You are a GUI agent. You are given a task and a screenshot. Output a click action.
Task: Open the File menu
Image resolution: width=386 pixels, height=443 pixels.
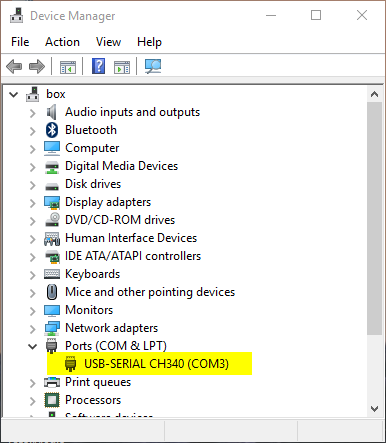click(x=20, y=42)
